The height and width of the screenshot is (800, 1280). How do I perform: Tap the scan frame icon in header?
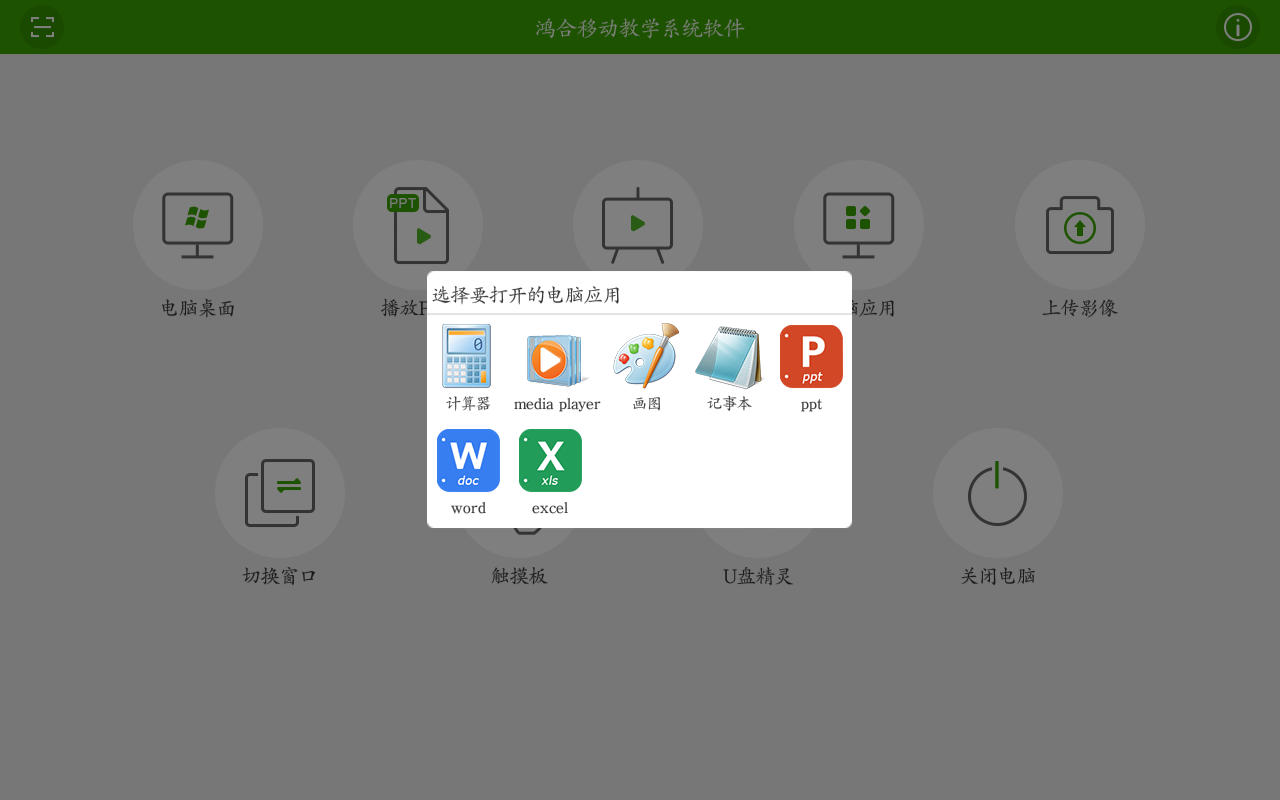[x=42, y=27]
